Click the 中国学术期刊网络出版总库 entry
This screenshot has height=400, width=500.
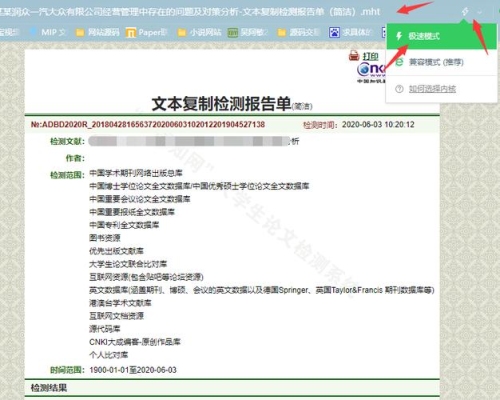click(136, 173)
